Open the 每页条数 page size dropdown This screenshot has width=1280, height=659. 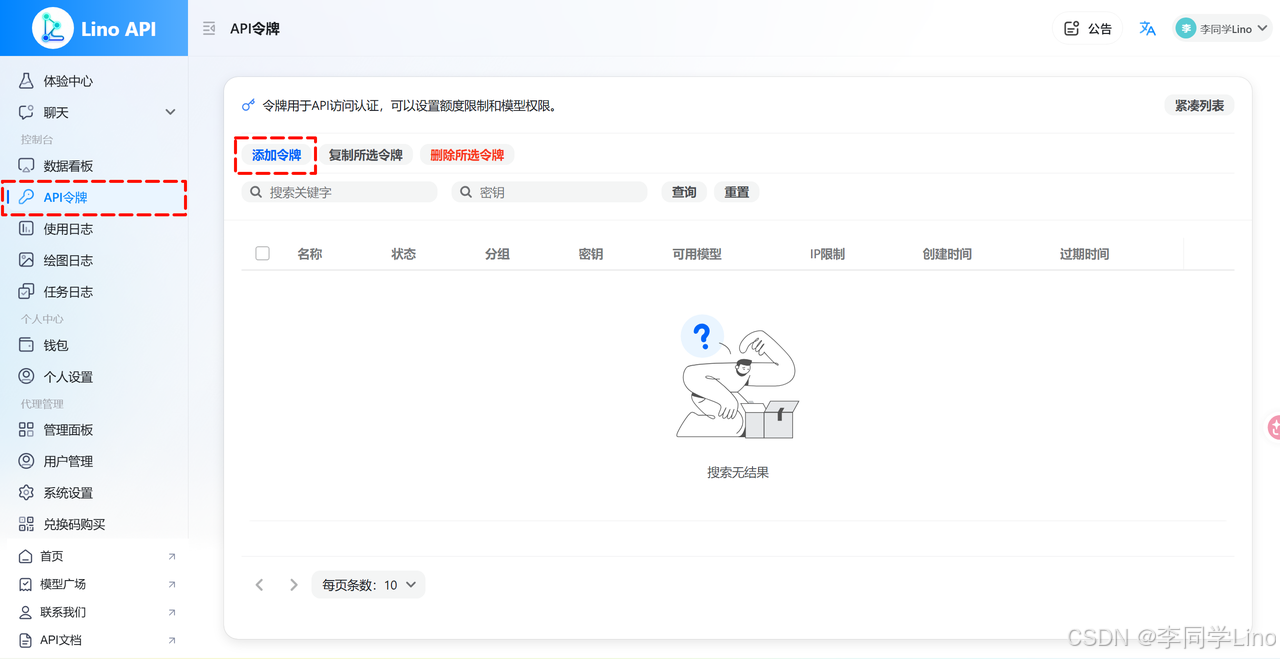pos(370,585)
